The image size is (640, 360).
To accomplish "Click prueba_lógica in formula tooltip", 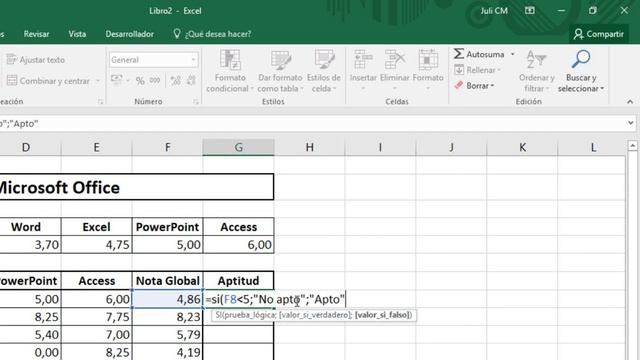I will (x=250, y=315).
